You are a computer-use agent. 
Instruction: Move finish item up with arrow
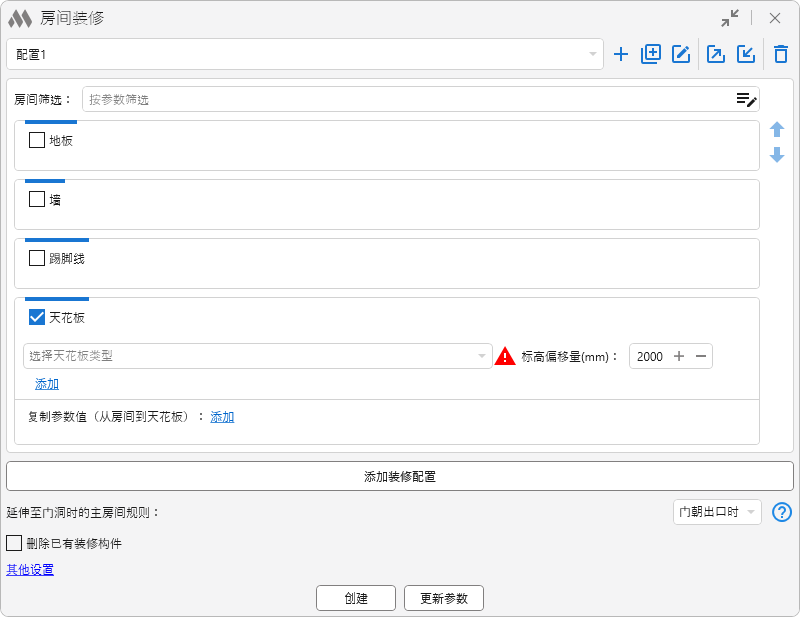click(777, 130)
